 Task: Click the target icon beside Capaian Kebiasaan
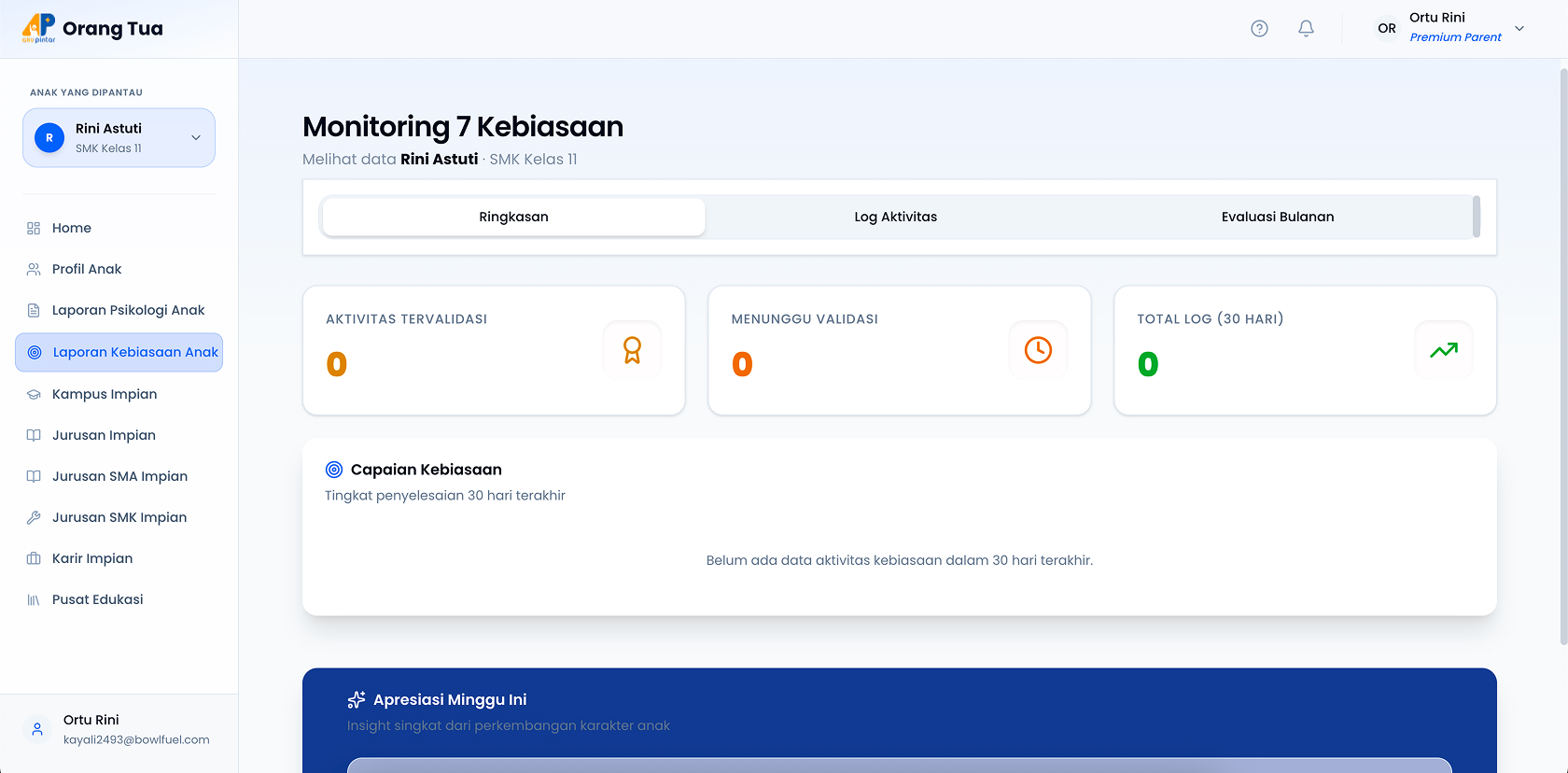334,470
